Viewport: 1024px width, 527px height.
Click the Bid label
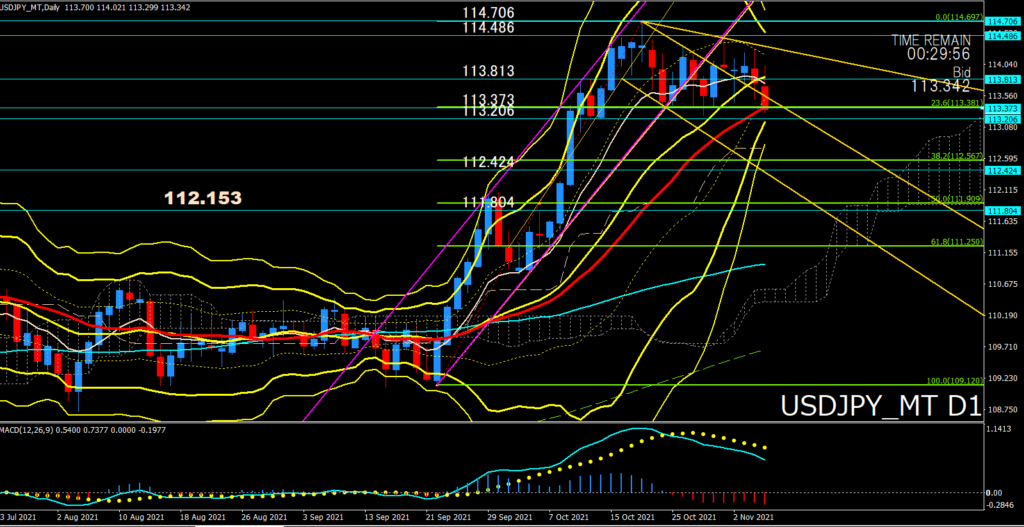961,71
